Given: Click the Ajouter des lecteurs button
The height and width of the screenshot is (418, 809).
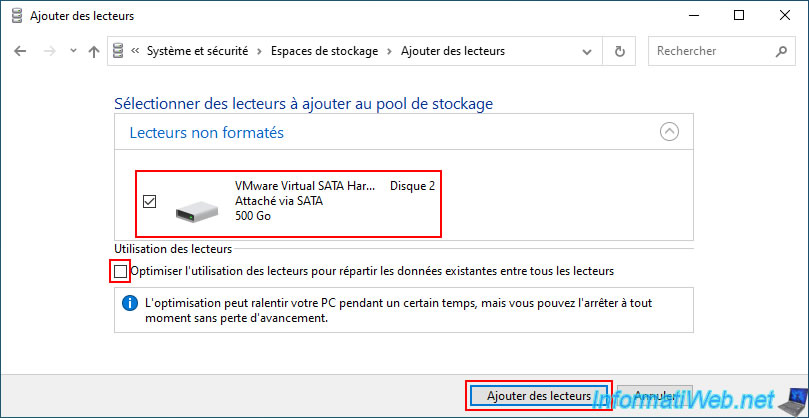Looking at the screenshot, I should pyautogui.click(x=539, y=396).
